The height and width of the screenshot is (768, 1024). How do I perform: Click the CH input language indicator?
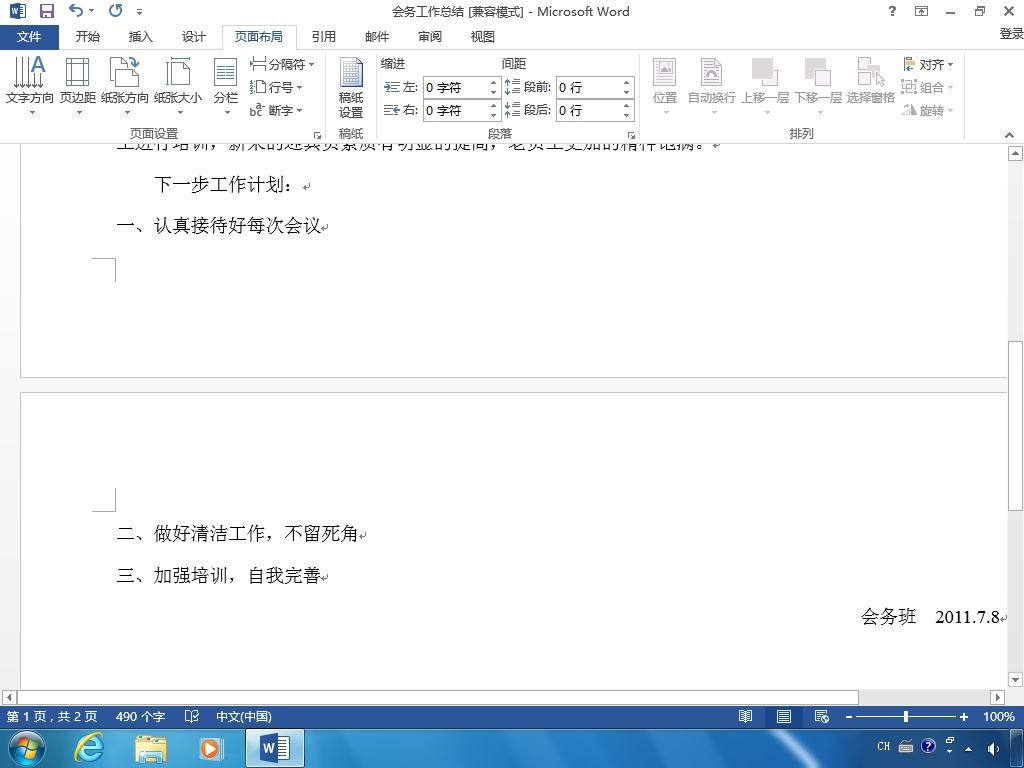tap(884, 746)
